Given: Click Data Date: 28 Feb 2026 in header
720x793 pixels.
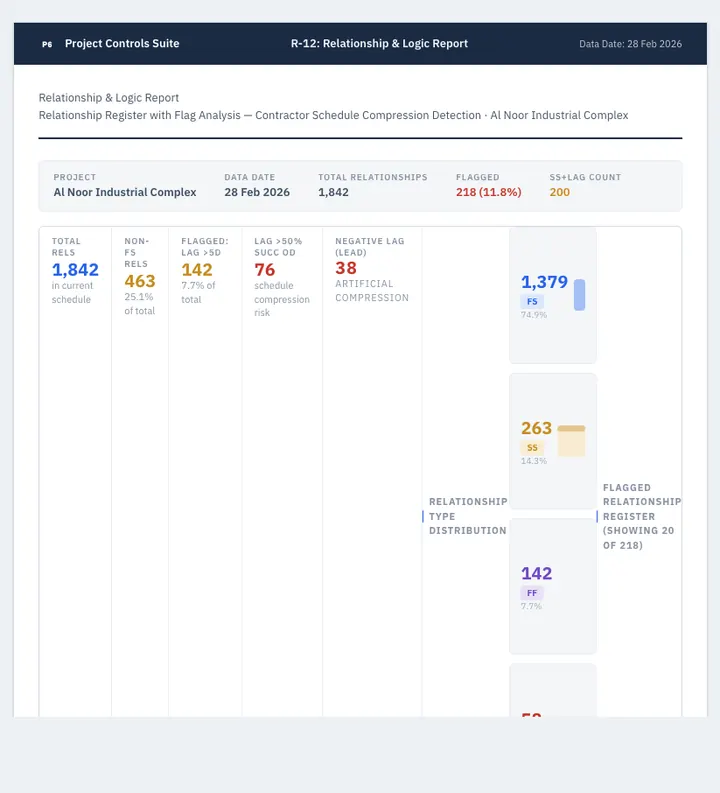Looking at the screenshot, I should tap(630, 44).
